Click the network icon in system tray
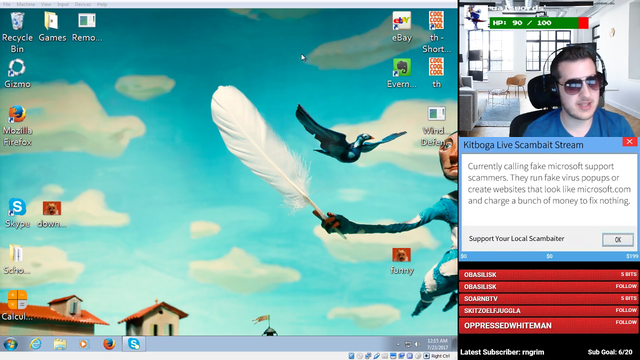 [407, 344]
